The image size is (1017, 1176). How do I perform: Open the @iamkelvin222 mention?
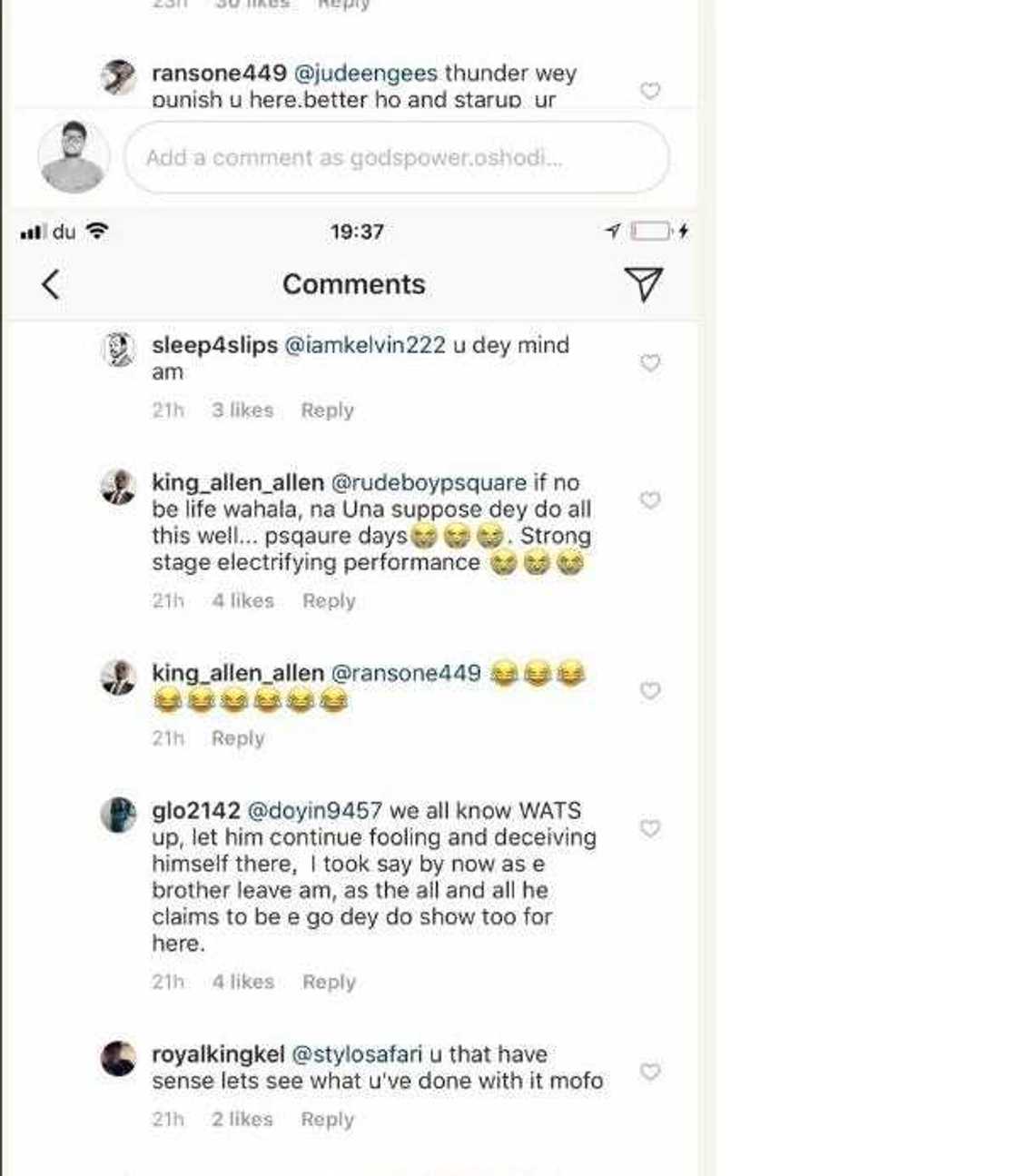pyautogui.click(x=365, y=345)
